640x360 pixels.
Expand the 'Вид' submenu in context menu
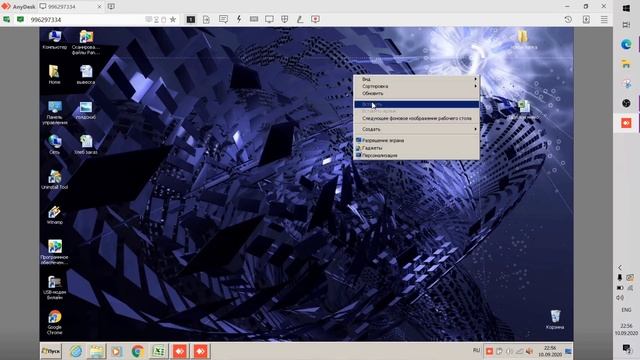416,79
